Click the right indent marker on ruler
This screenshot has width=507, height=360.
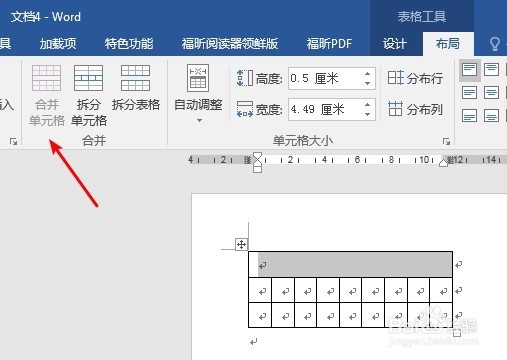coord(443,163)
